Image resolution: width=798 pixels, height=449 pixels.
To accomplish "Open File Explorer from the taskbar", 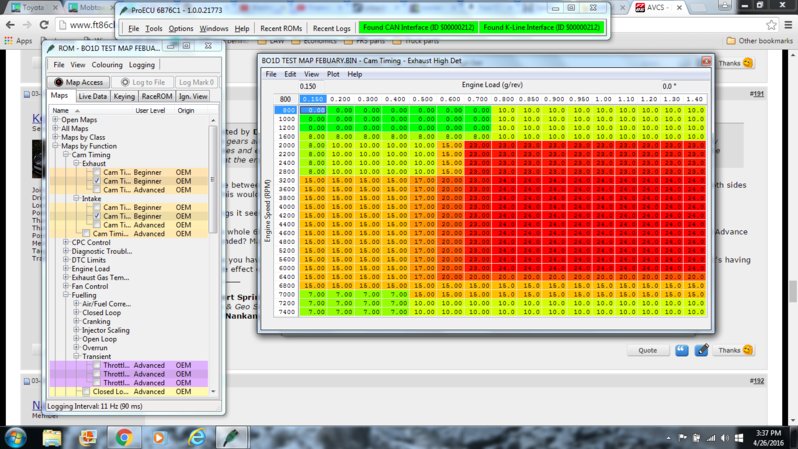I will tap(52, 438).
